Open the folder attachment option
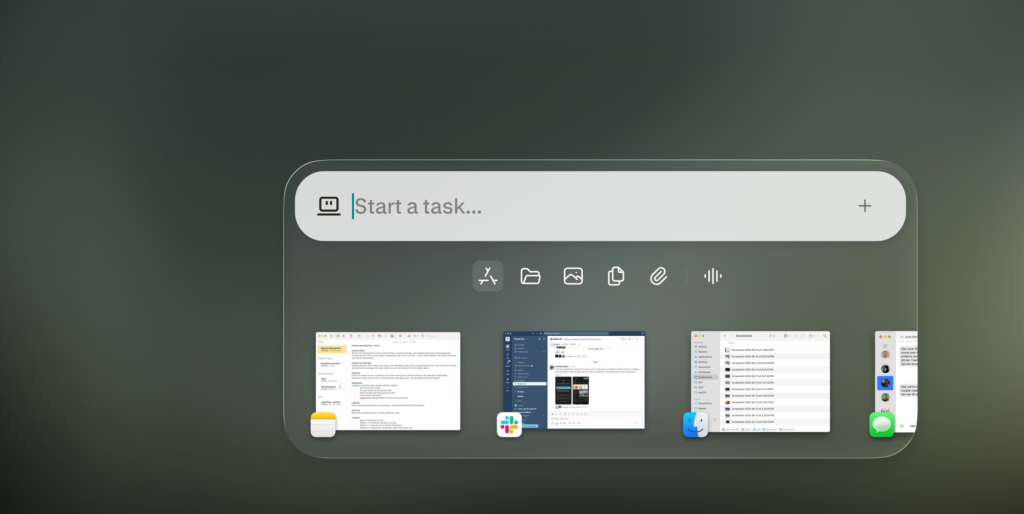This screenshot has width=1024, height=514. point(530,276)
